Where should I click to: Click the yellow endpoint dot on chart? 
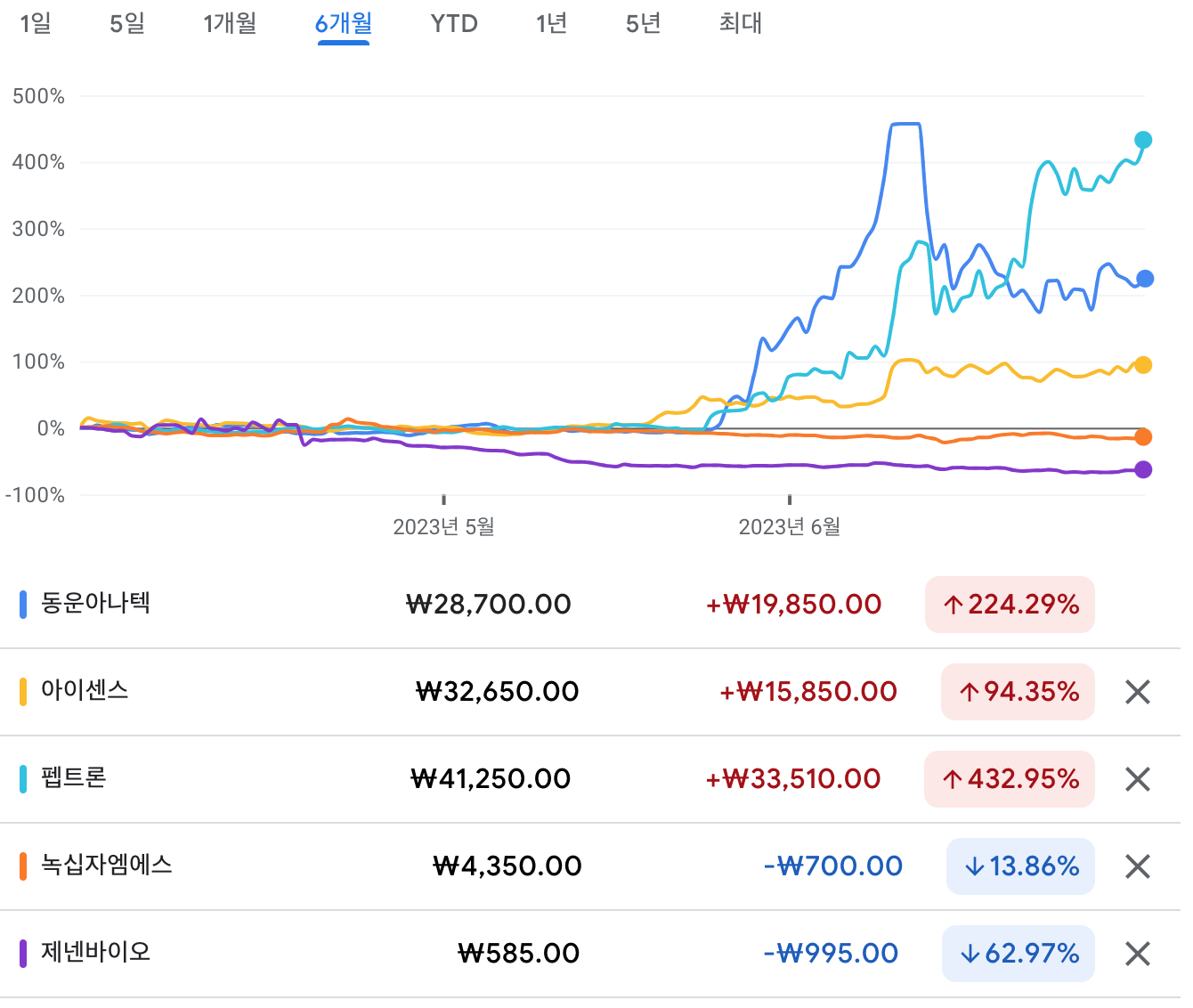[x=1144, y=365]
